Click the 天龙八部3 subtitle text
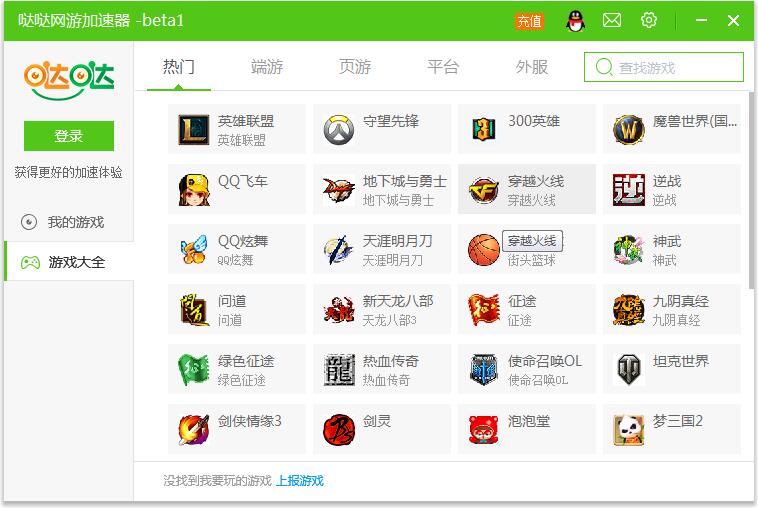This screenshot has height=508, width=758. point(390,320)
